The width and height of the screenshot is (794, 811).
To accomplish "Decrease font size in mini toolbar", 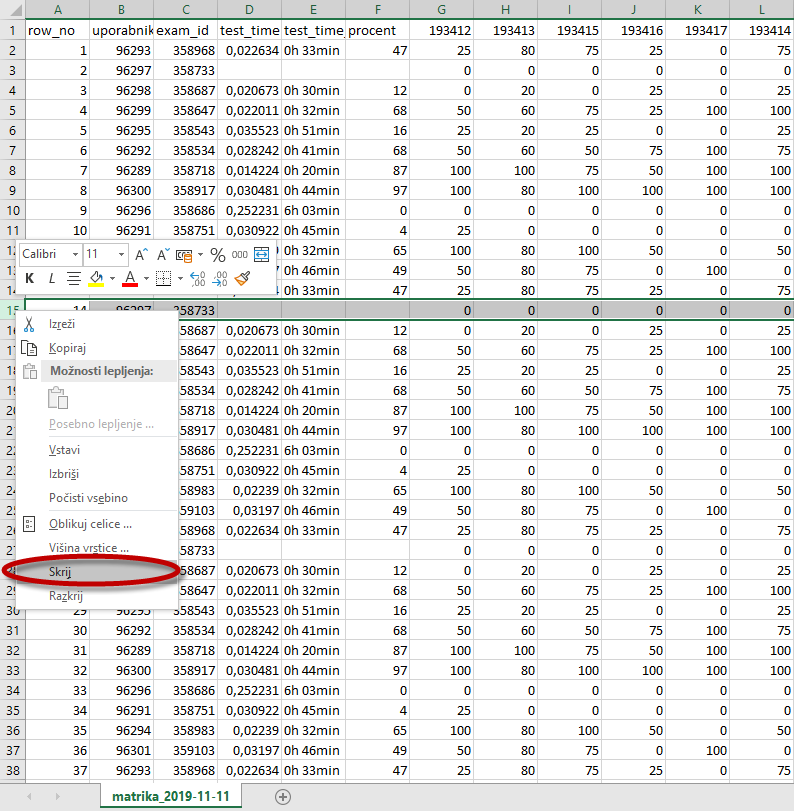I will click(x=163, y=254).
